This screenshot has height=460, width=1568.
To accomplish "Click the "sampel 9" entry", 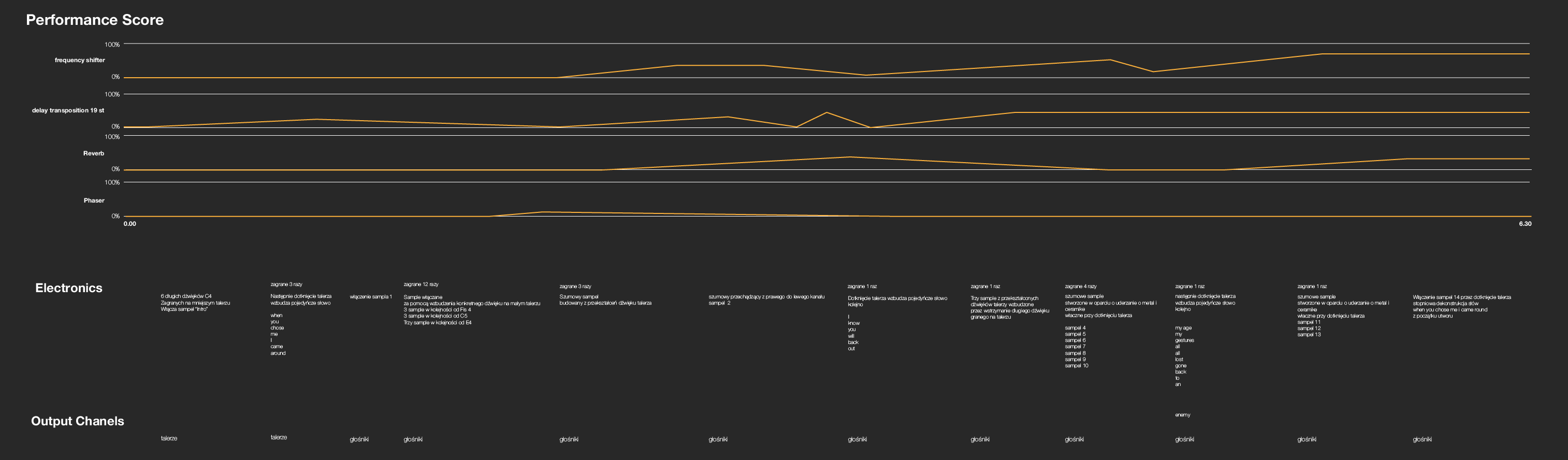I will [1076, 360].
